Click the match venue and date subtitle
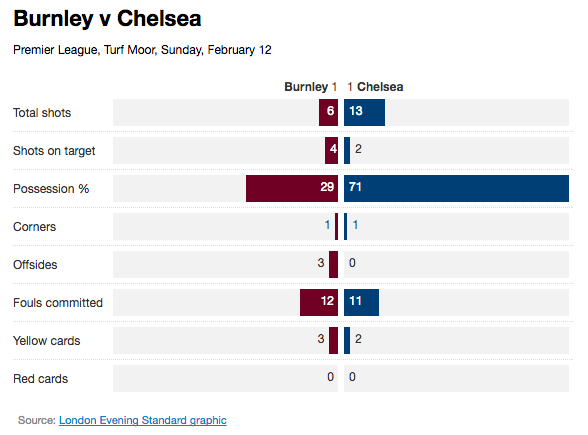588x435 pixels. coord(142,50)
